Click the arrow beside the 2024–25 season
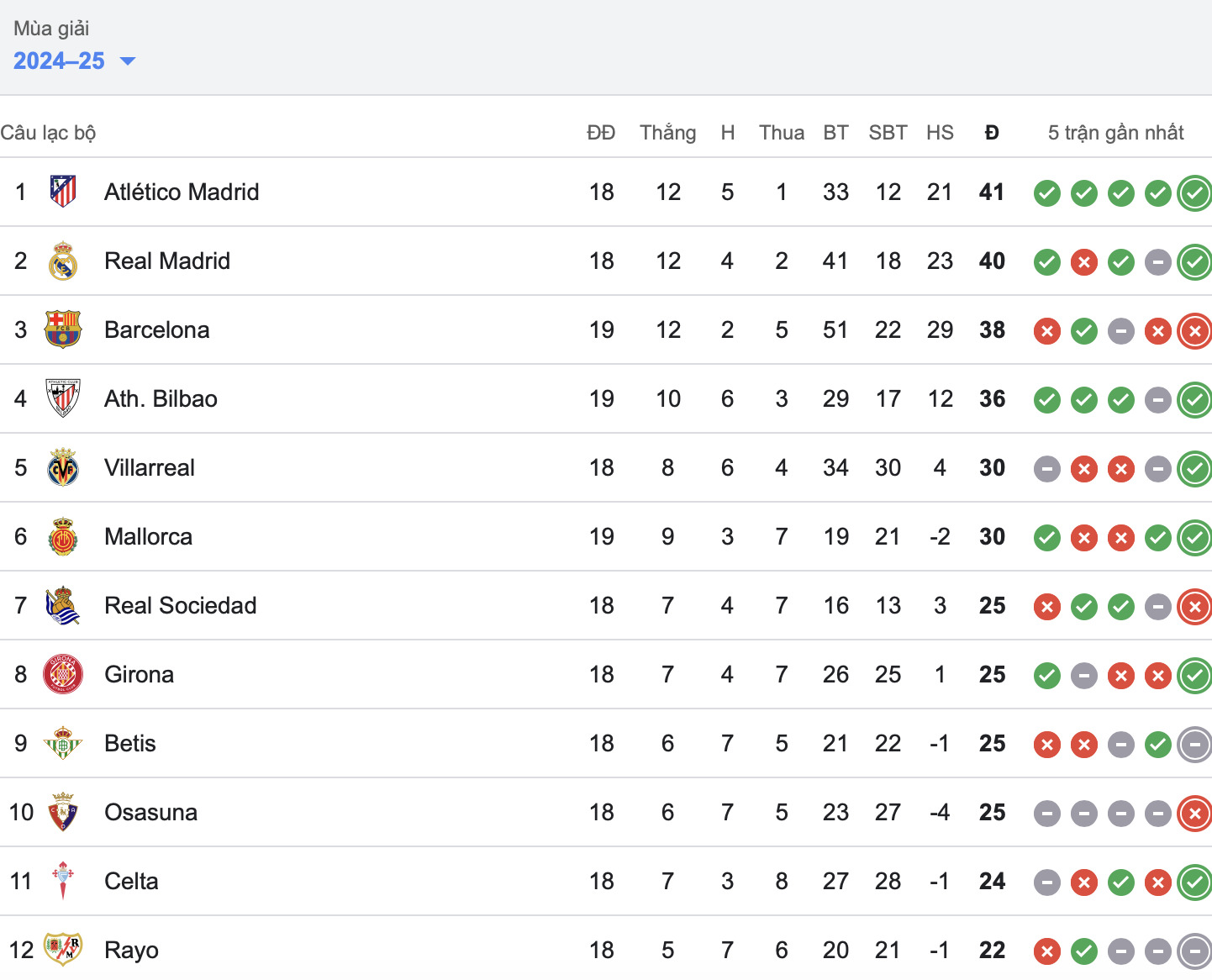The height and width of the screenshot is (980, 1212). pos(128,61)
